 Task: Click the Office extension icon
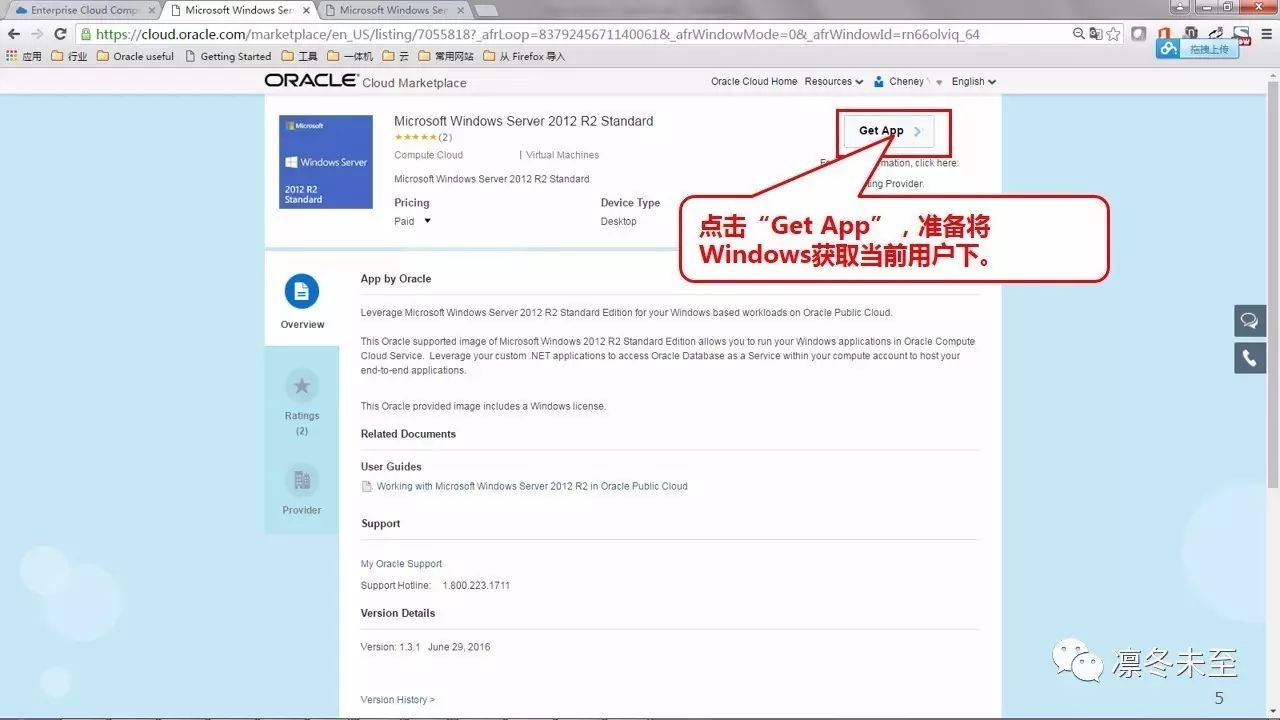point(1164,34)
